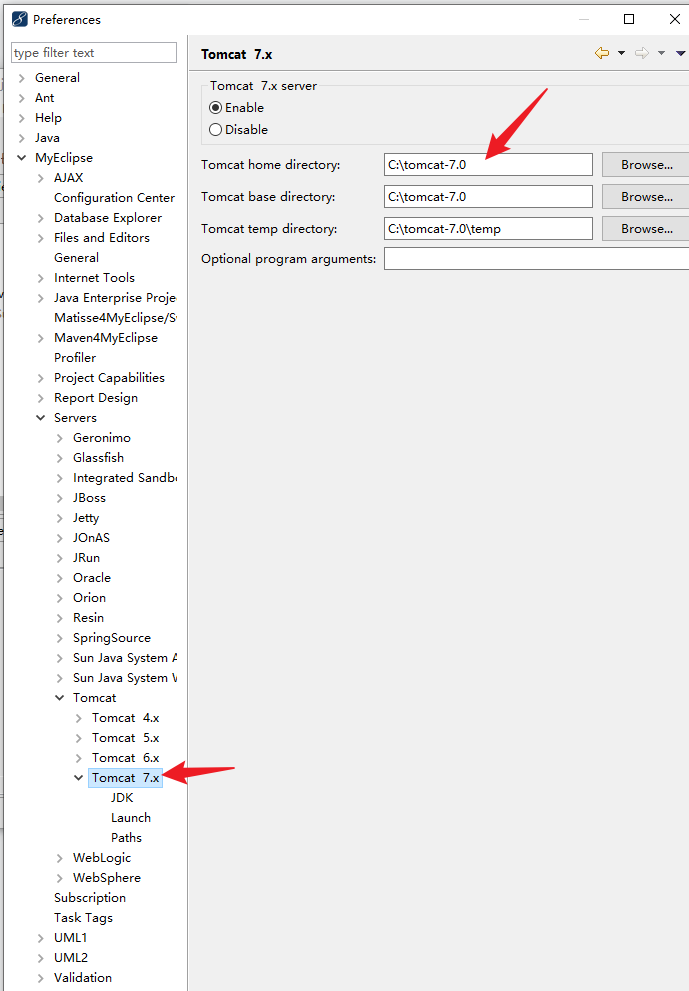Click the back navigation arrow icon

click(x=602, y=53)
